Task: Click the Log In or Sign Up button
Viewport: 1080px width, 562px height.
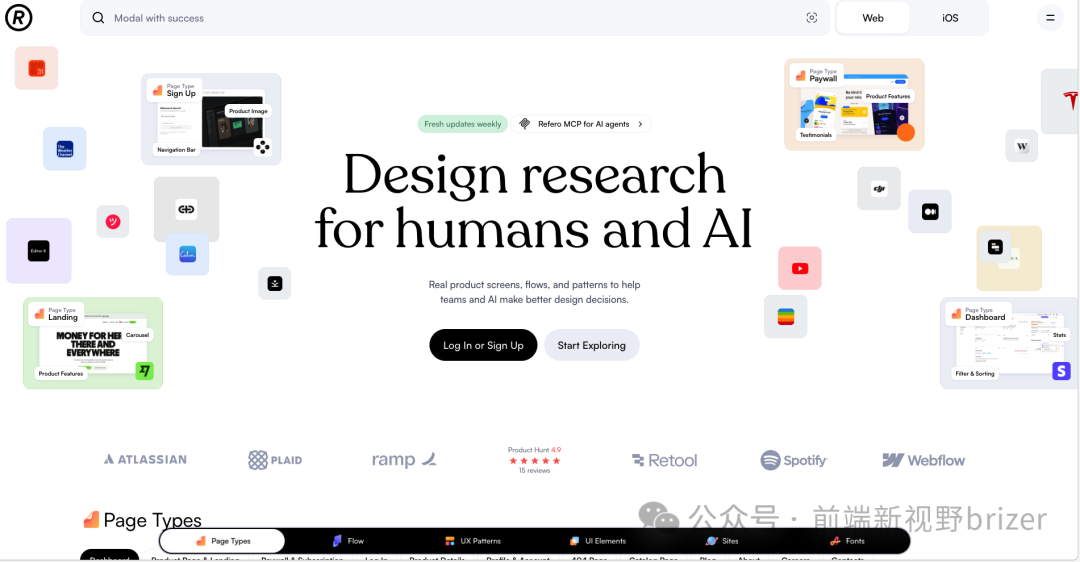Action: coord(483,345)
